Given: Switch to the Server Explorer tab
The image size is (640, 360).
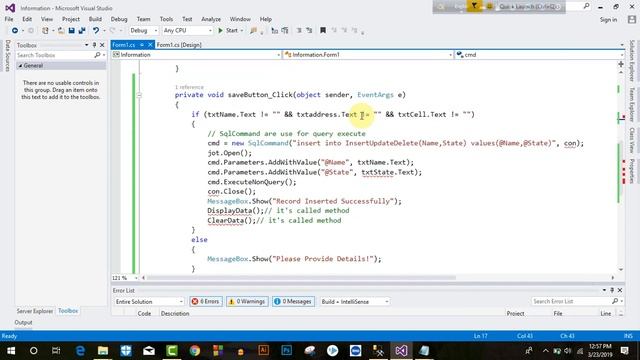Looking at the screenshot, I should (35, 311).
